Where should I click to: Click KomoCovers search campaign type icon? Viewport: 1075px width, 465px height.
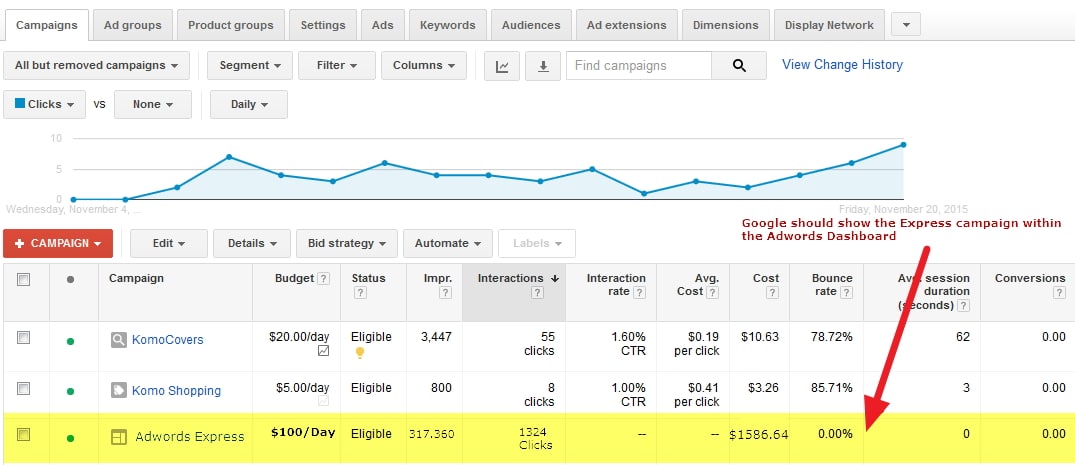coord(119,339)
